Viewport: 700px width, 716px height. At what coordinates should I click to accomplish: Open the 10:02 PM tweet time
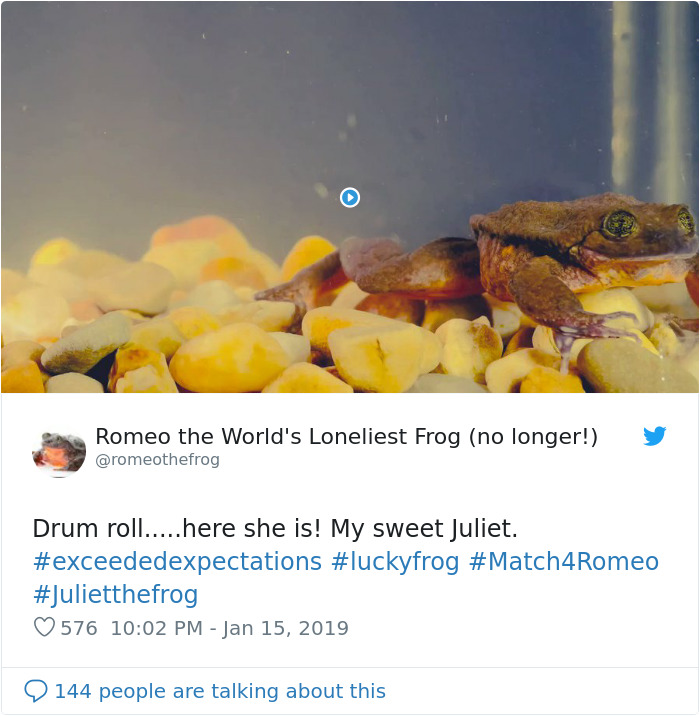tap(158, 629)
